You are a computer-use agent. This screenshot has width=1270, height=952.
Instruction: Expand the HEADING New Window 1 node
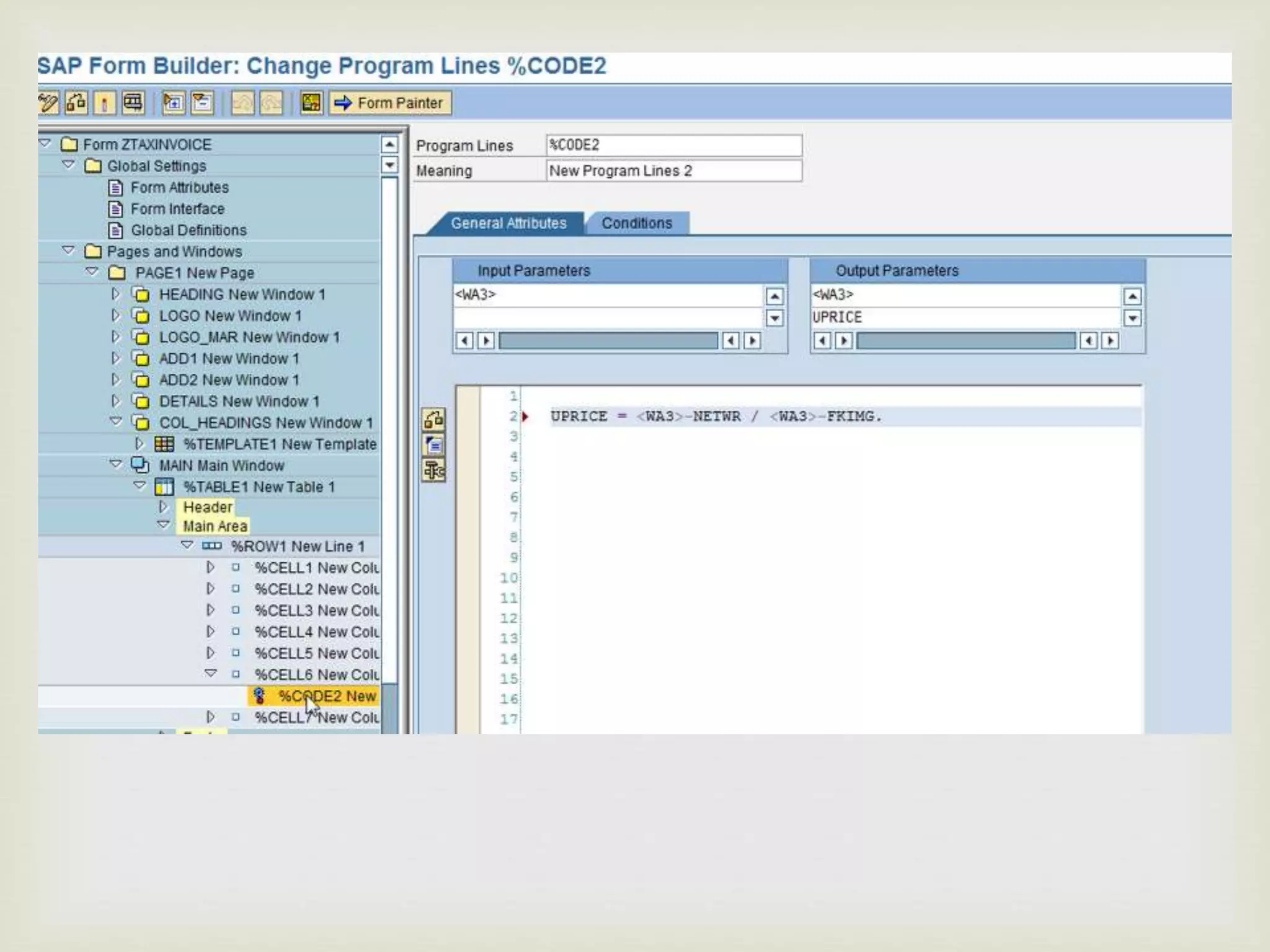tap(115, 294)
